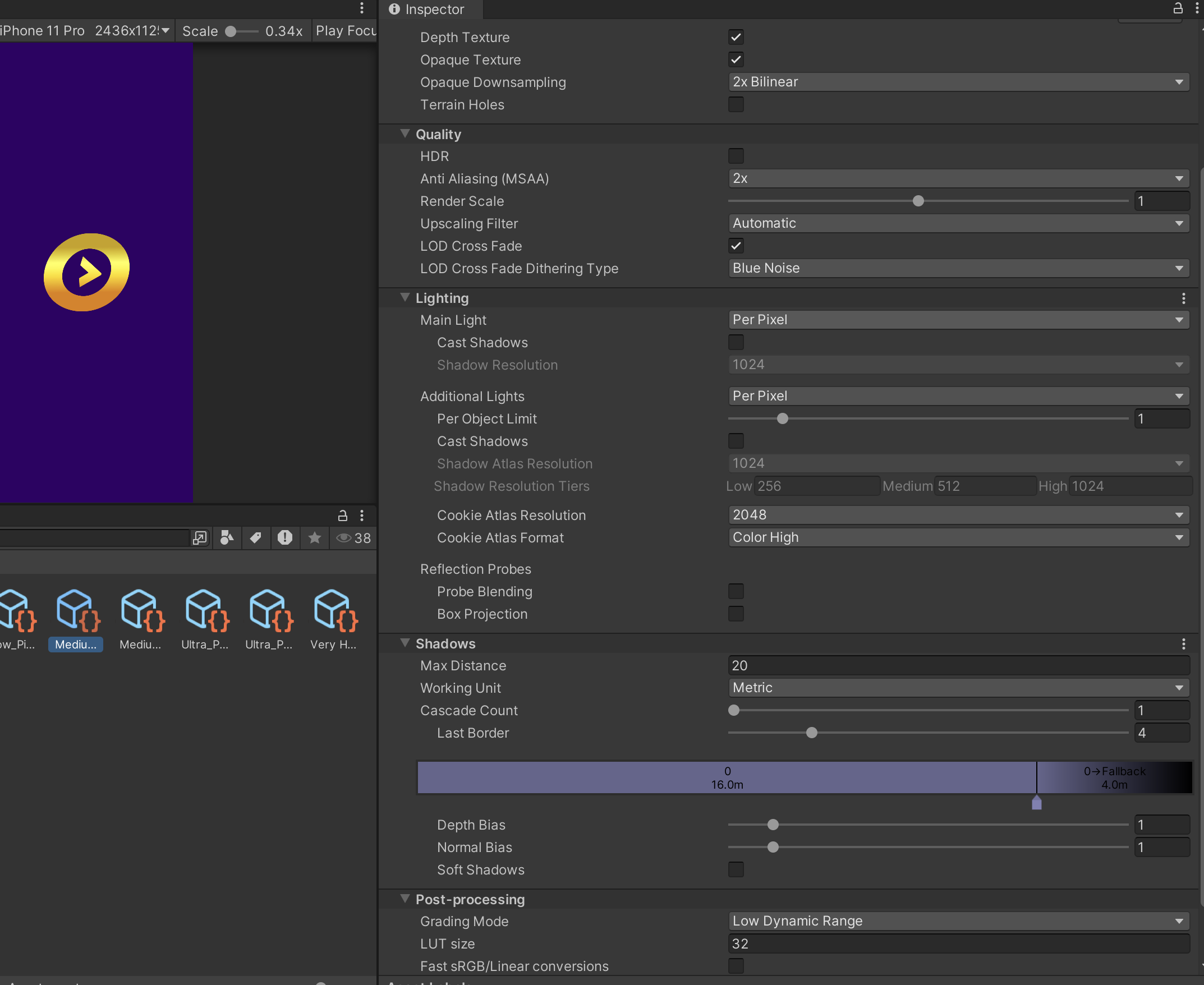Open the Game view options menu
The image size is (1204, 985).
coord(362,8)
